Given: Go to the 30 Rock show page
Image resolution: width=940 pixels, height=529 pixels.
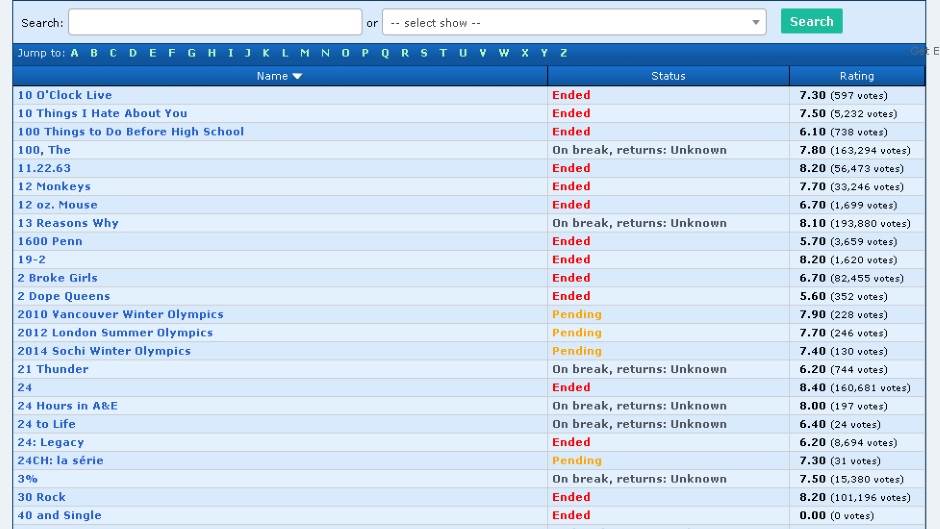Looking at the screenshot, I should pyautogui.click(x=41, y=497).
